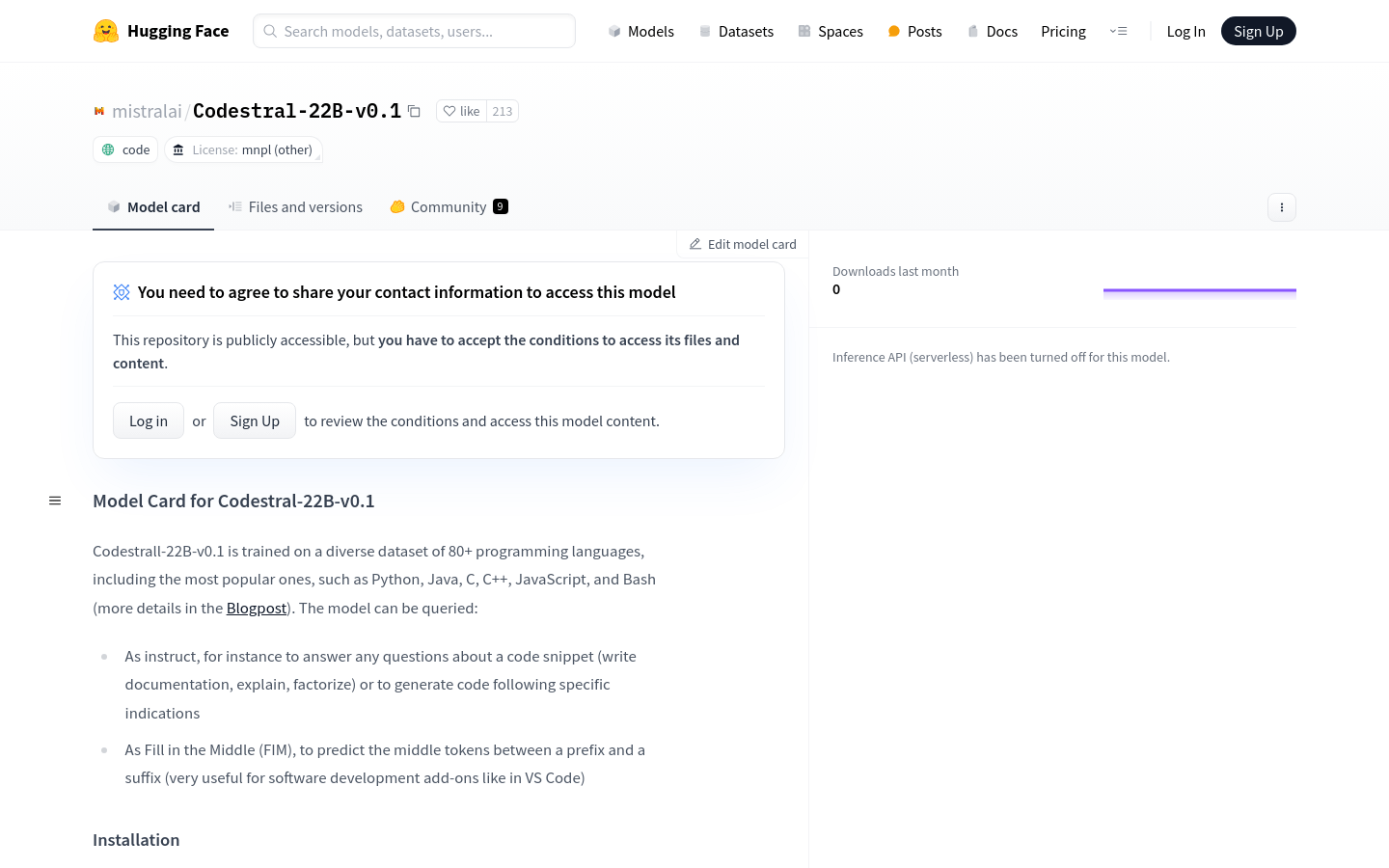This screenshot has height=868, width=1389.
Task: Click the Inference API turned off notice
Action: pyautogui.click(x=1001, y=357)
